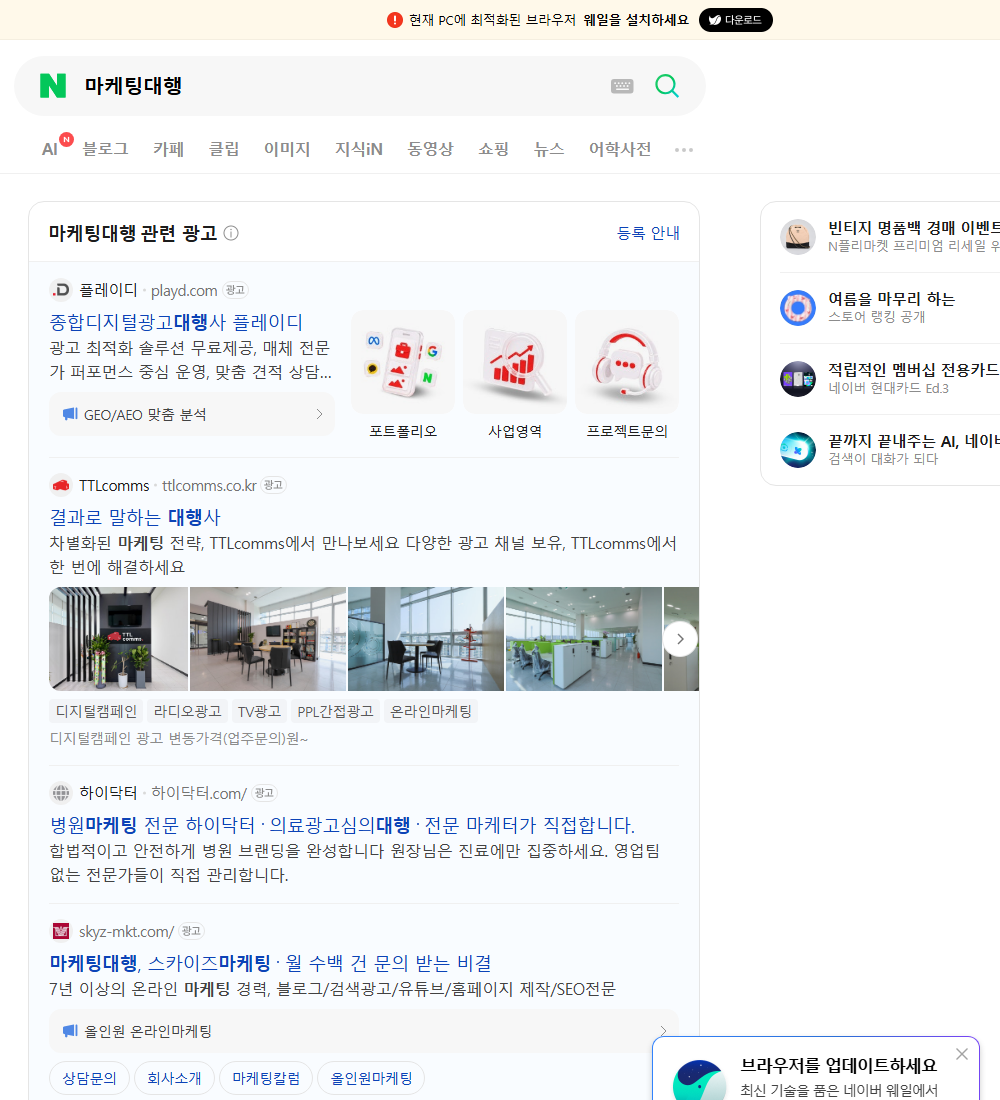Click the green Naver N logo
This screenshot has height=1100, width=1000.
coord(53,86)
